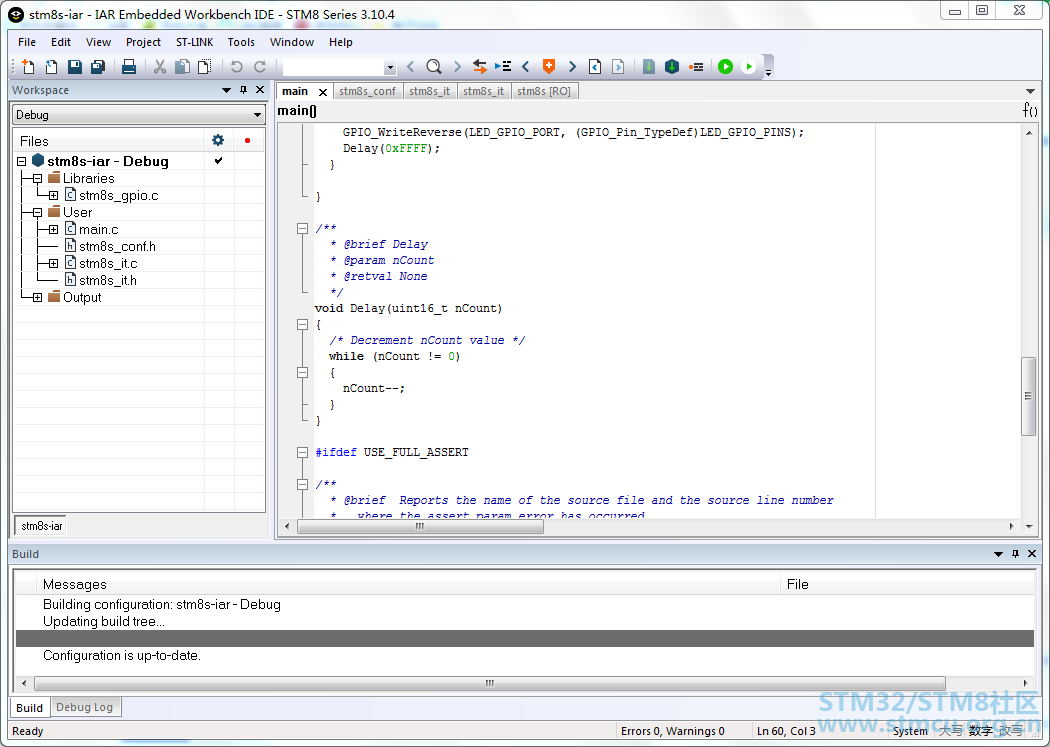Go to the next bookmark

pyautogui.click(x=573, y=66)
